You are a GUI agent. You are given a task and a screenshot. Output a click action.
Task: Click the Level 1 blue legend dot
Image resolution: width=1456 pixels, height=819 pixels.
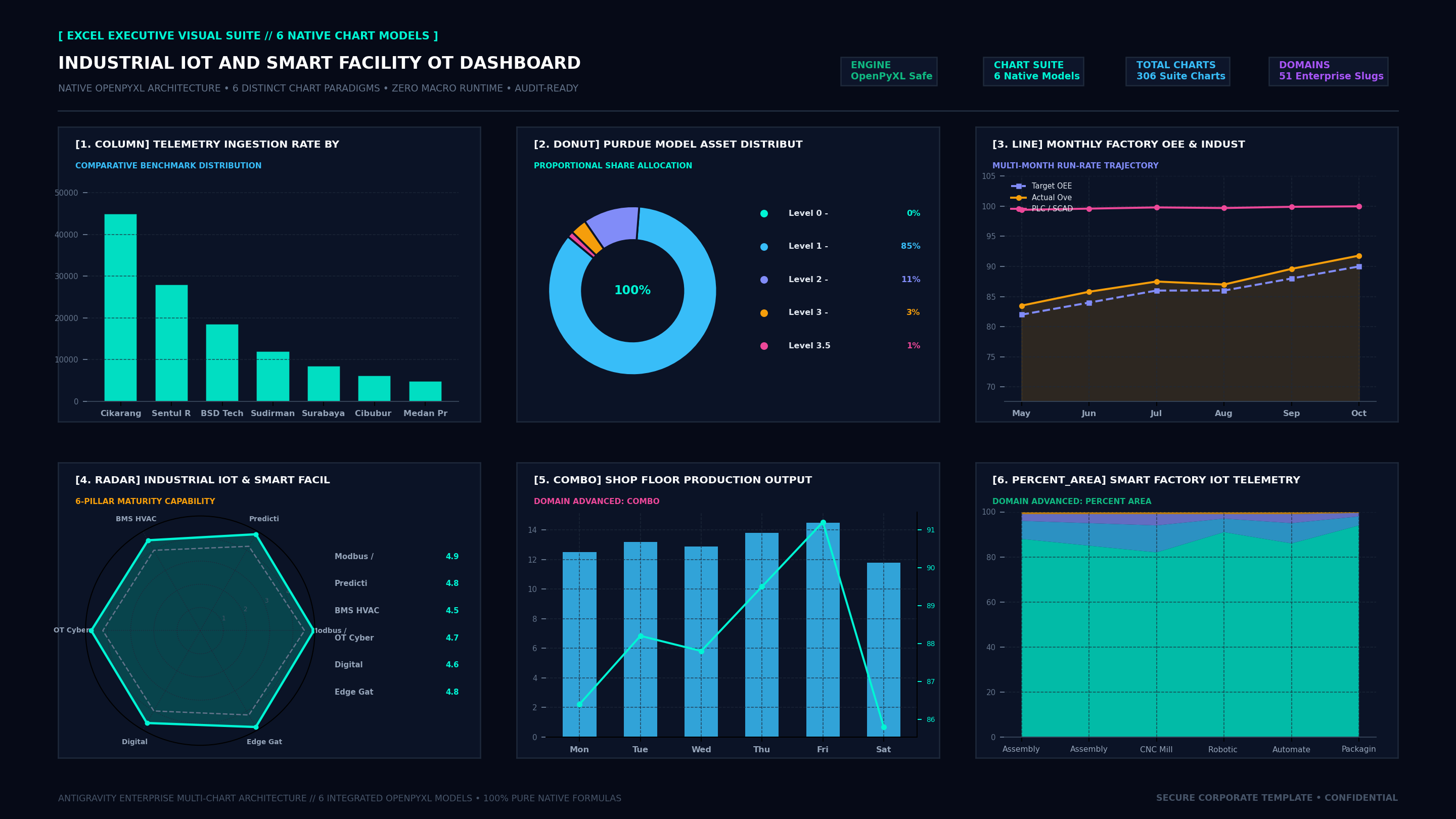(x=764, y=246)
